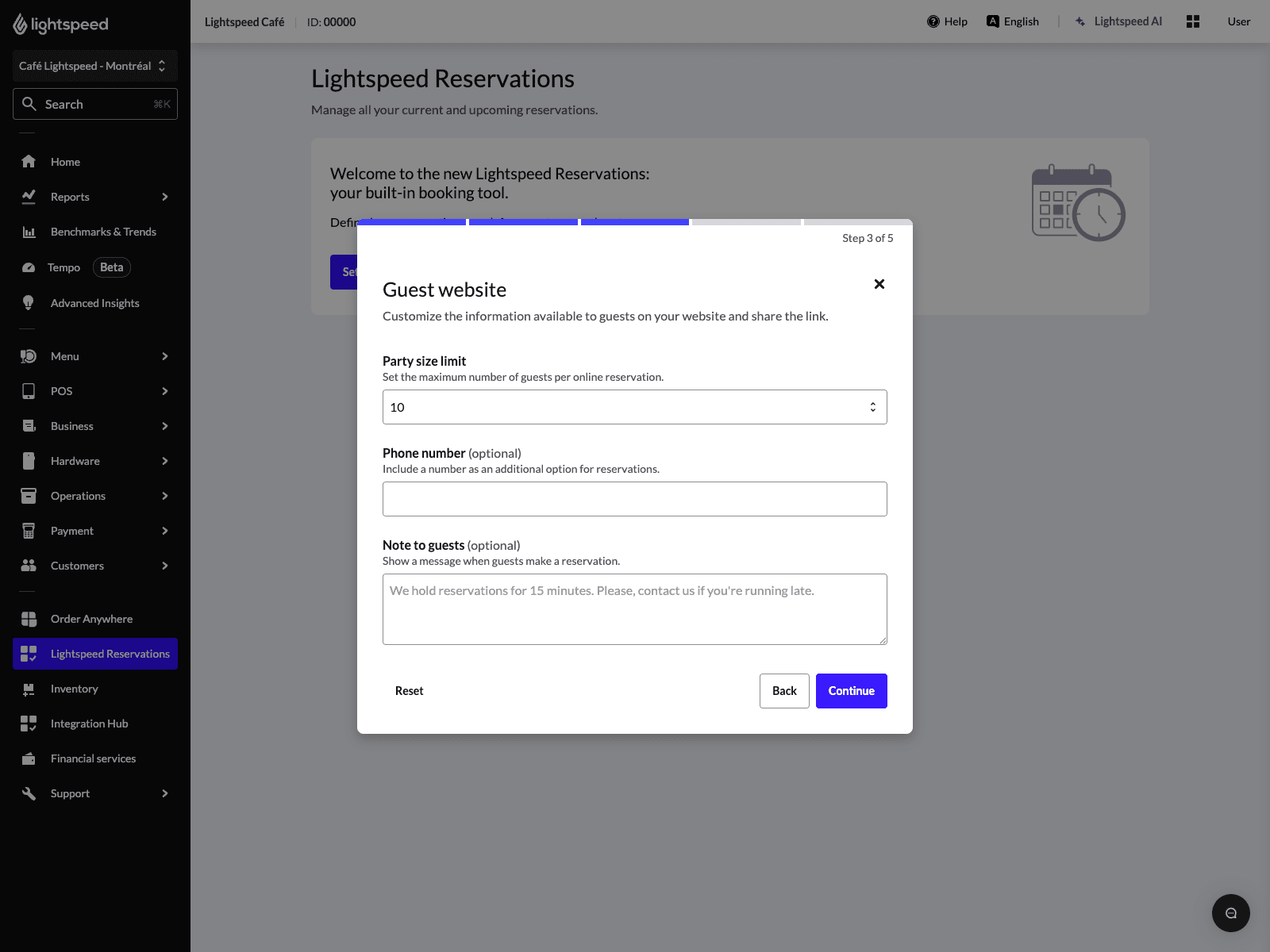This screenshot has height=952, width=1270.
Task: Expand the Customers menu chevron
Action: (164, 565)
